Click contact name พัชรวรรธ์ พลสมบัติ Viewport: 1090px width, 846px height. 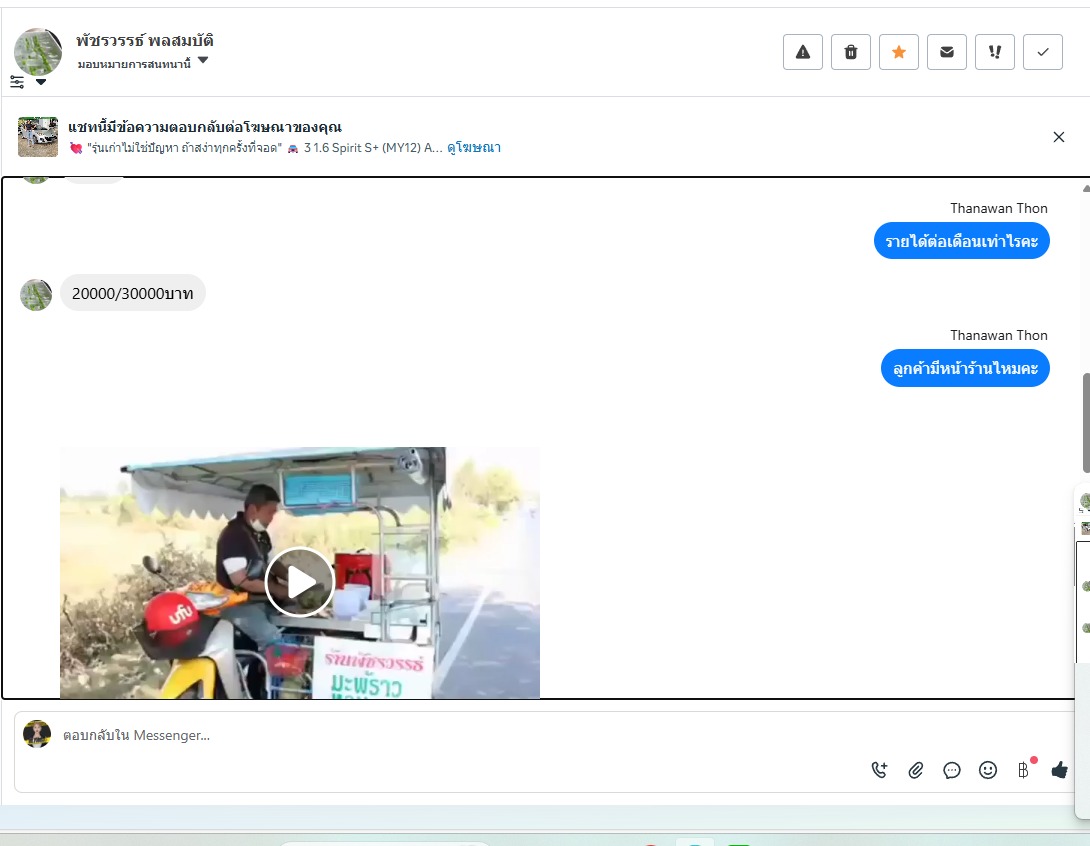(x=145, y=40)
